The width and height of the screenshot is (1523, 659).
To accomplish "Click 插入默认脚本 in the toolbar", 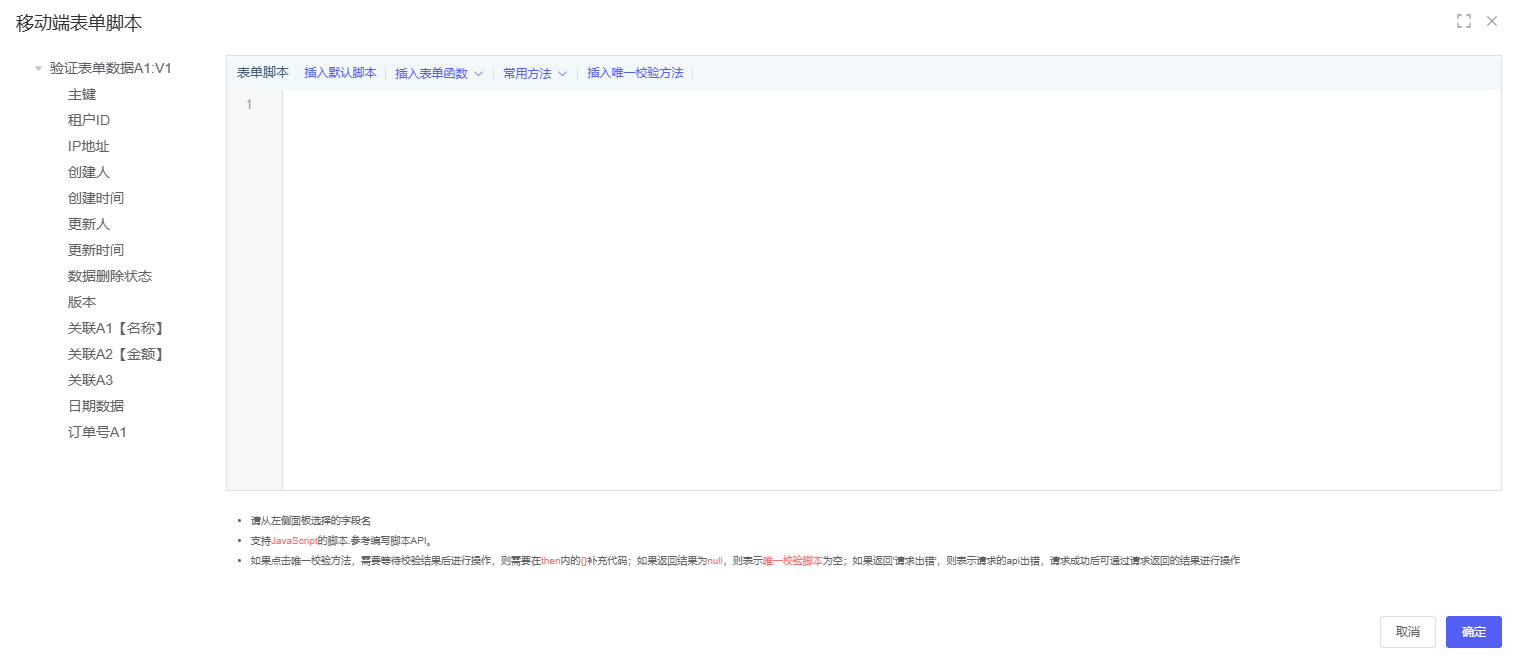I will click(x=340, y=73).
